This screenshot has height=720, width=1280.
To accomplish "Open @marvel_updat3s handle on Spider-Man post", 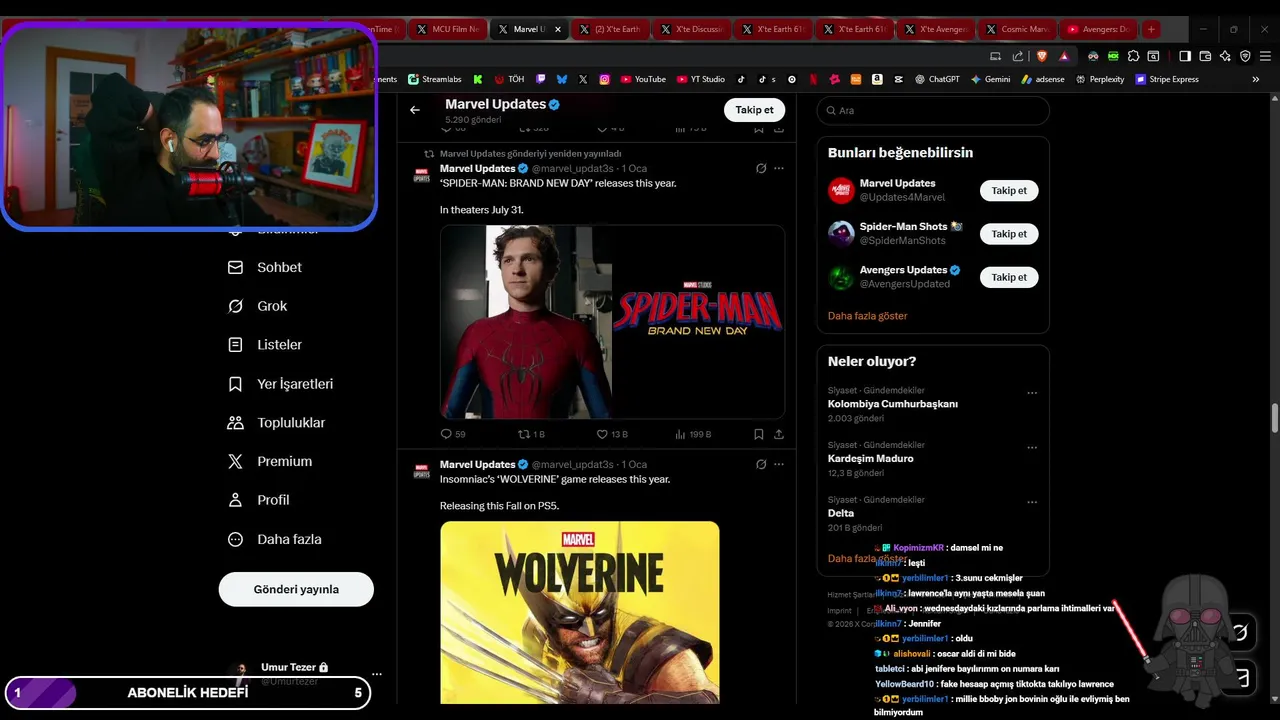I will click(x=572, y=169).
